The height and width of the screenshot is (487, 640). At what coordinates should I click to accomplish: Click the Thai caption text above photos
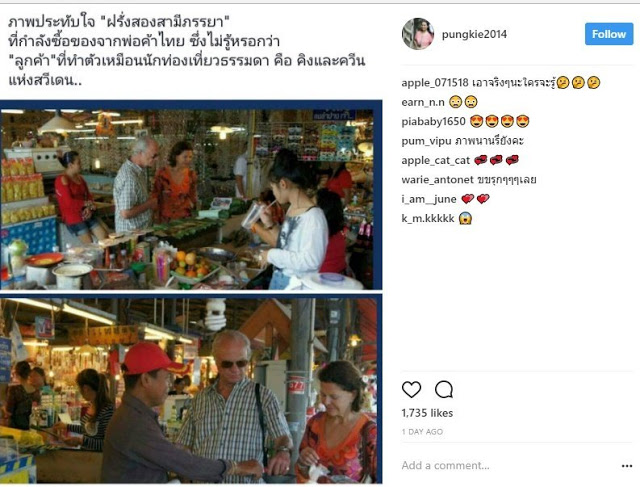pos(187,51)
